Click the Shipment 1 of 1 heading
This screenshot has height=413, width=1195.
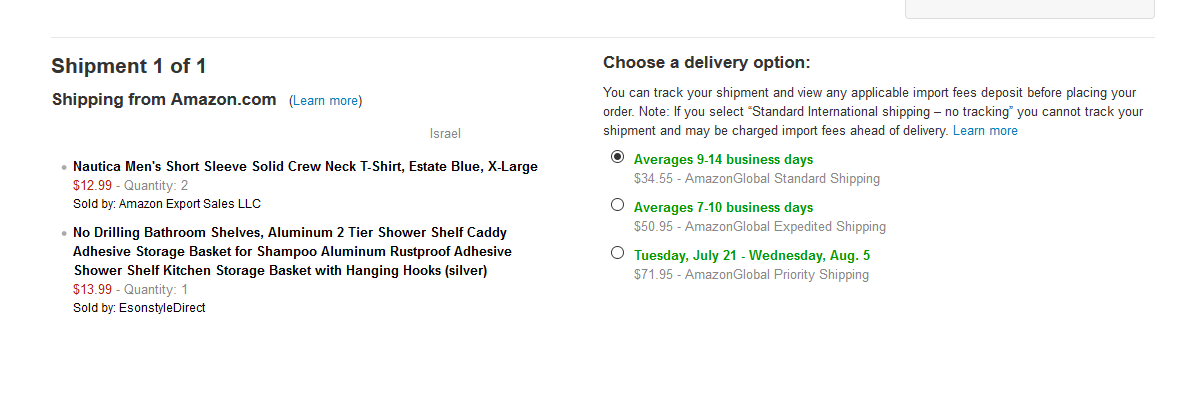click(x=129, y=67)
